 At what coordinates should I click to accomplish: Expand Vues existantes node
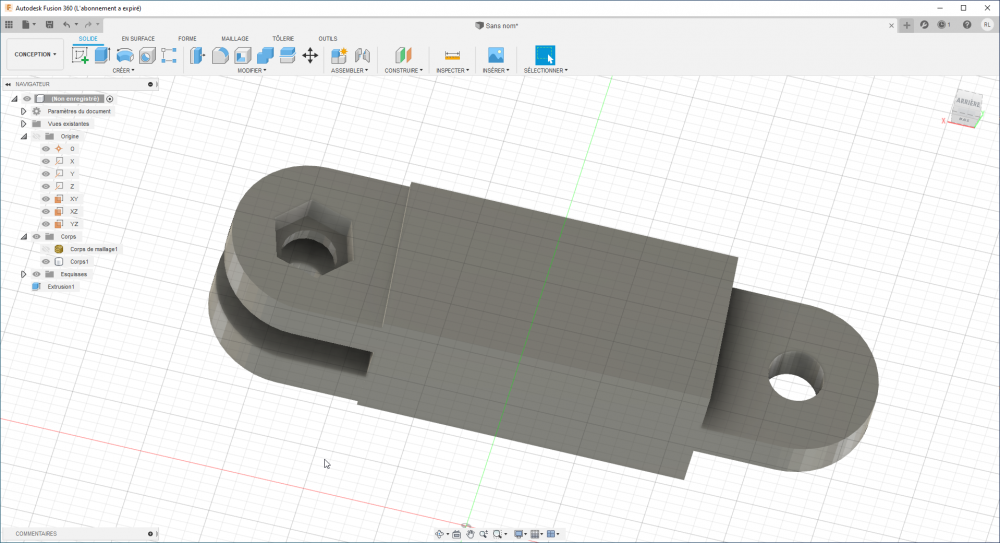24,124
